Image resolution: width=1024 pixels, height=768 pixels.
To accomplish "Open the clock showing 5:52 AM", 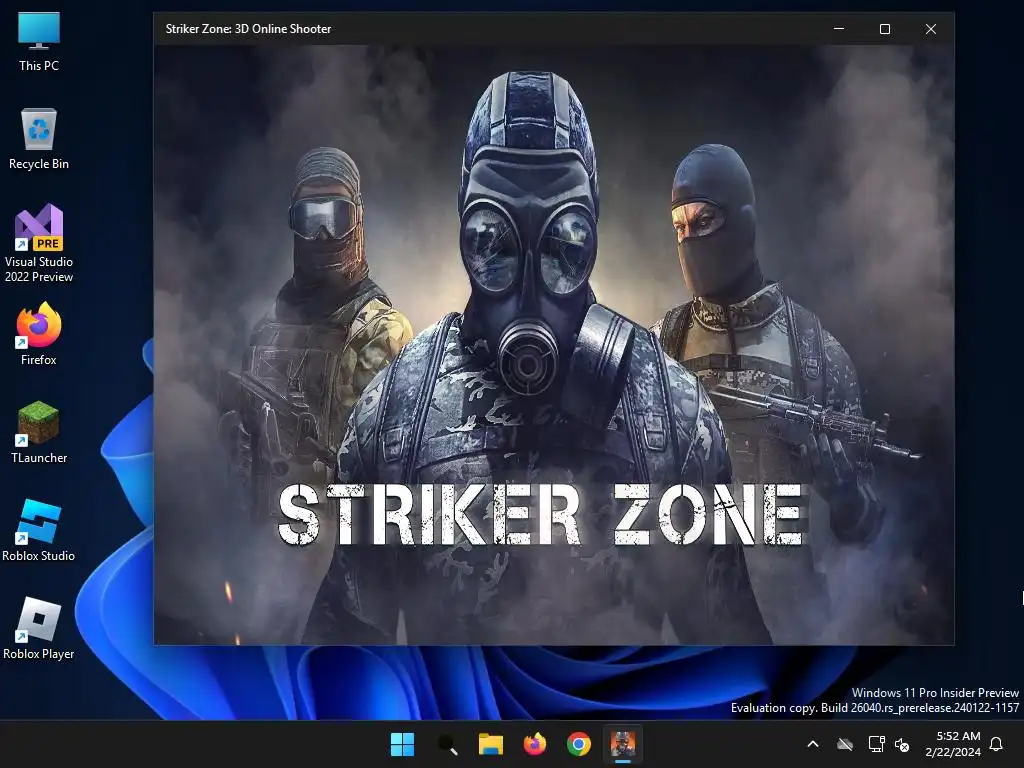I will coord(953,744).
